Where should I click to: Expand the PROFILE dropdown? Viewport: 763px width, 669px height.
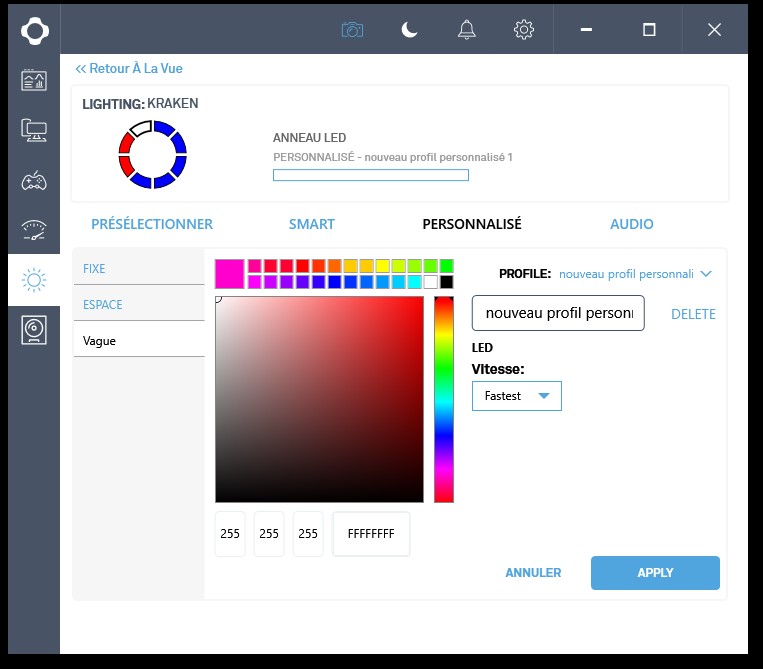[634, 273]
